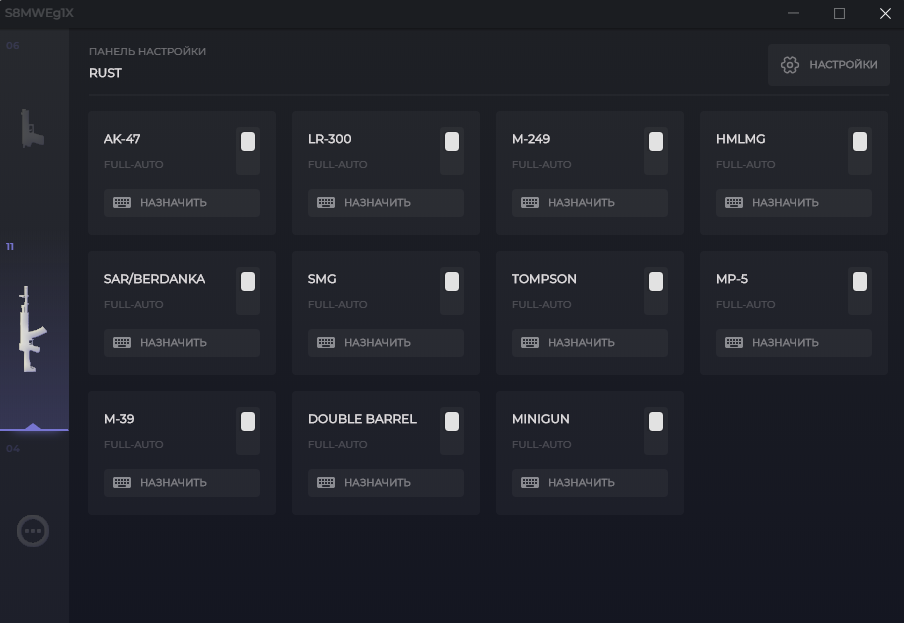Viewport: 904px width, 623px height.
Task: Toggle the SMG switch
Action: [x=452, y=290]
